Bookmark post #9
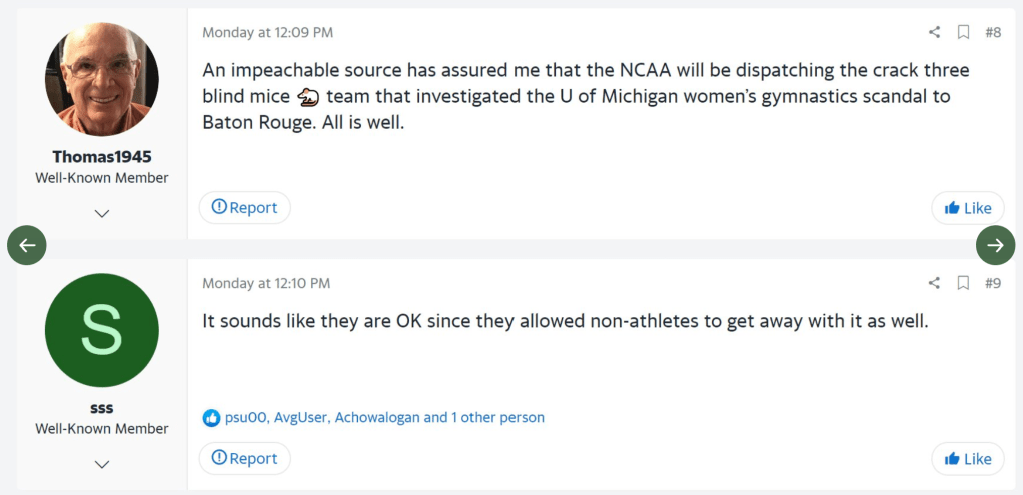The height and width of the screenshot is (495, 1023). (x=963, y=283)
